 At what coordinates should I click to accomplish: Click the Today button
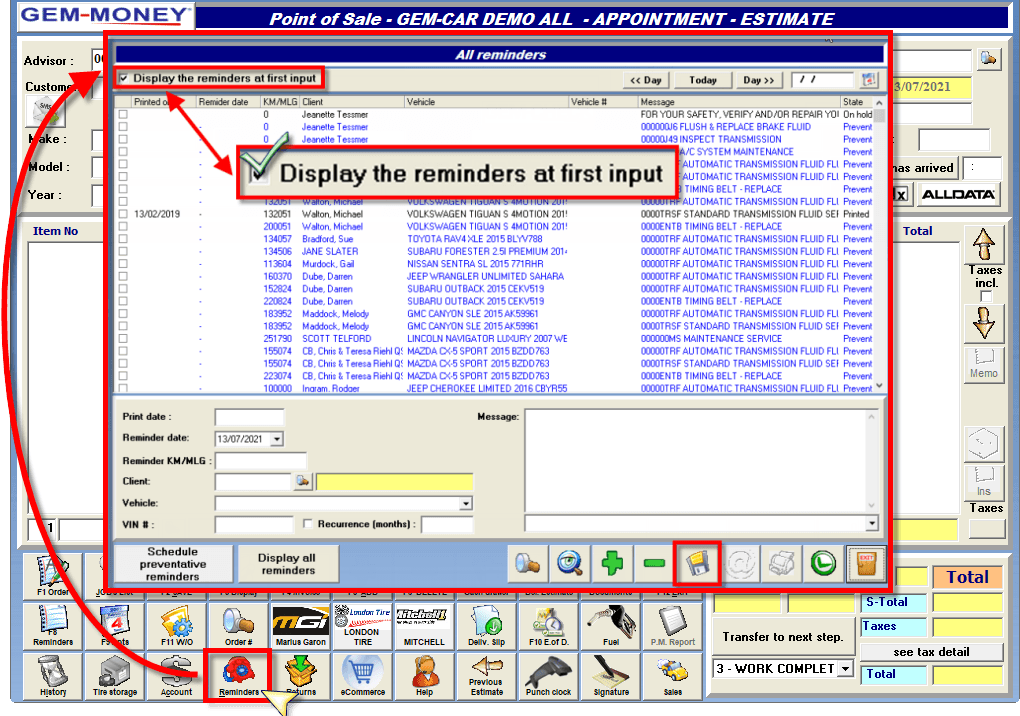[703, 80]
